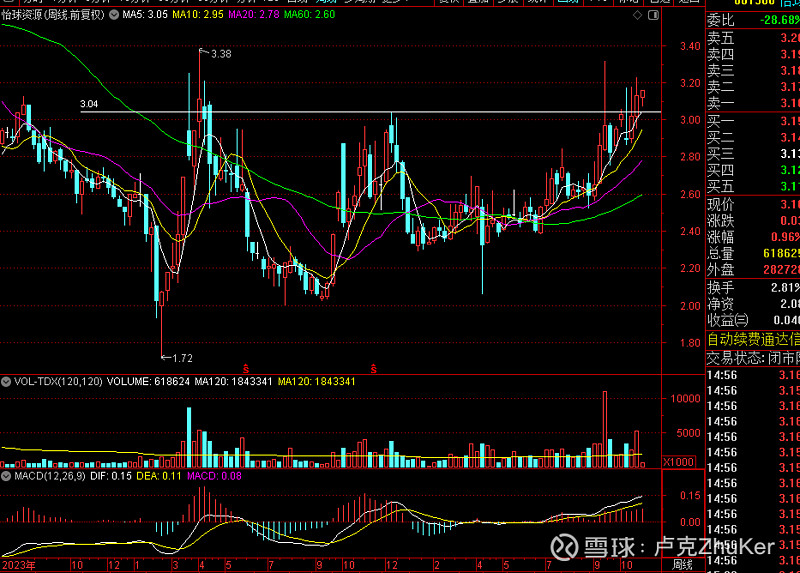Select the 3.04 horizontal line label
Viewport: 800px width, 573px height.
[x=89, y=104]
